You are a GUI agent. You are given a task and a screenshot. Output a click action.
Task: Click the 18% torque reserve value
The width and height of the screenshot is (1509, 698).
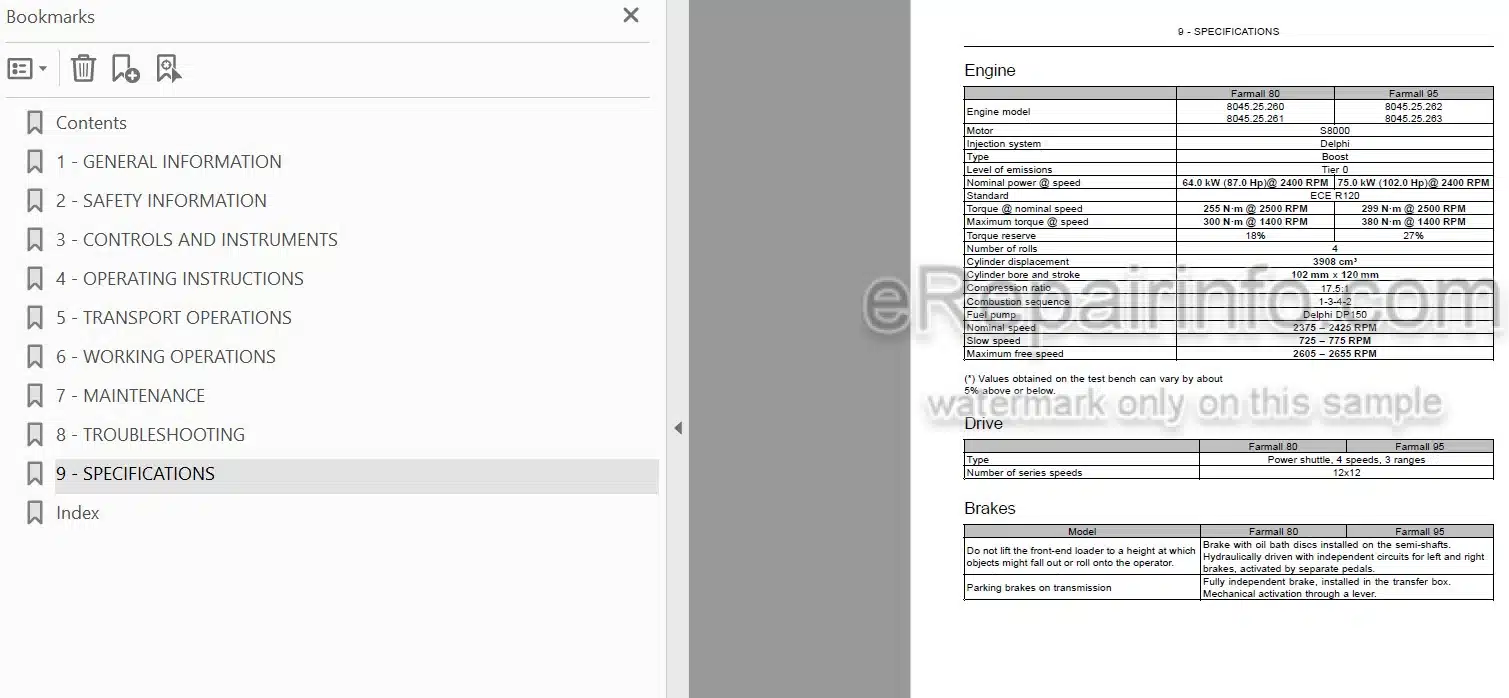point(1255,236)
